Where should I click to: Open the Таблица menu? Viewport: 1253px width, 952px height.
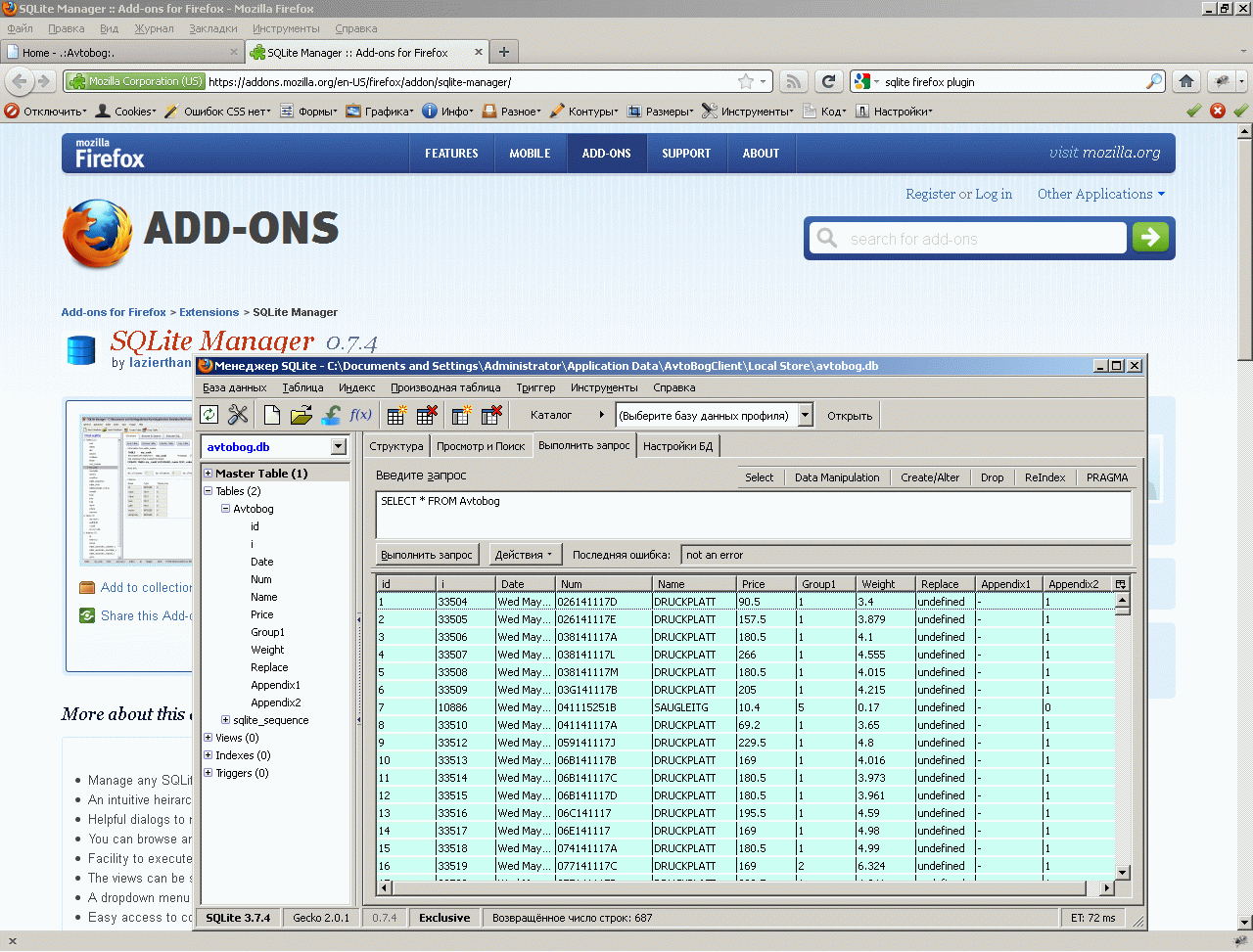302,387
